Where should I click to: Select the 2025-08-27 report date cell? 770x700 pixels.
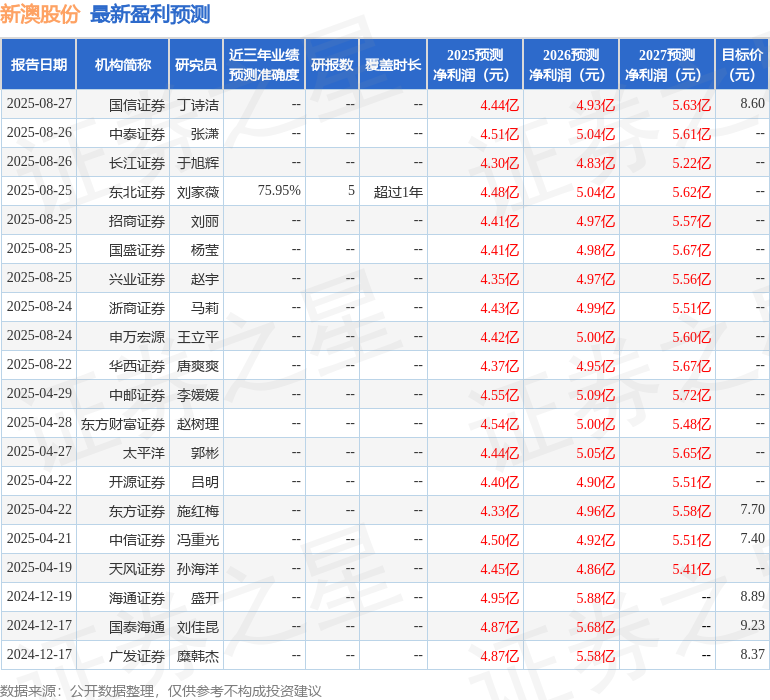pyautogui.click(x=39, y=104)
